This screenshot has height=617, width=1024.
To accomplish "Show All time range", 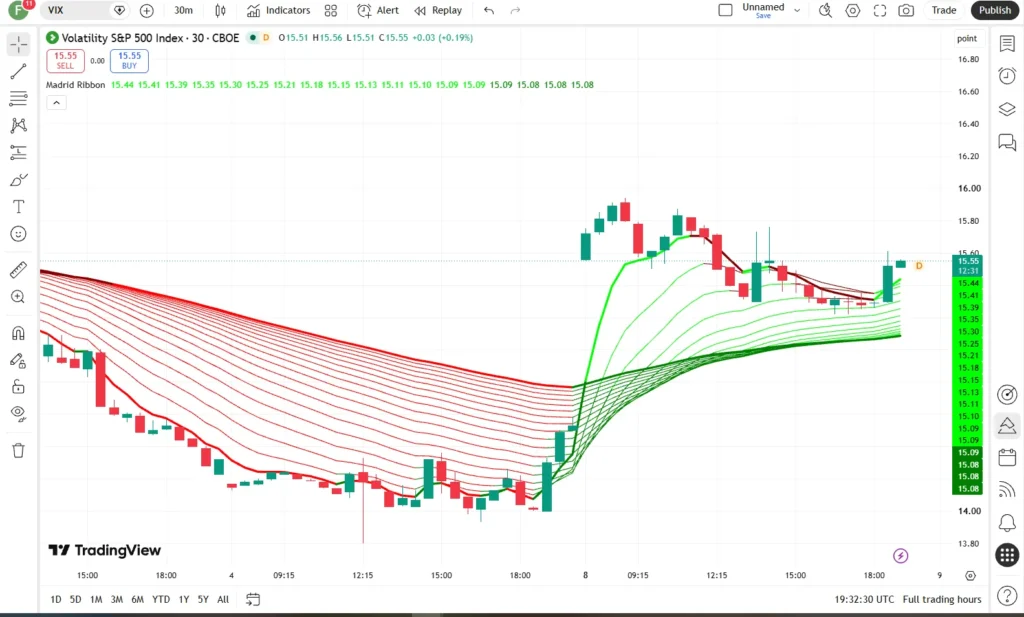I will [x=223, y=599].
